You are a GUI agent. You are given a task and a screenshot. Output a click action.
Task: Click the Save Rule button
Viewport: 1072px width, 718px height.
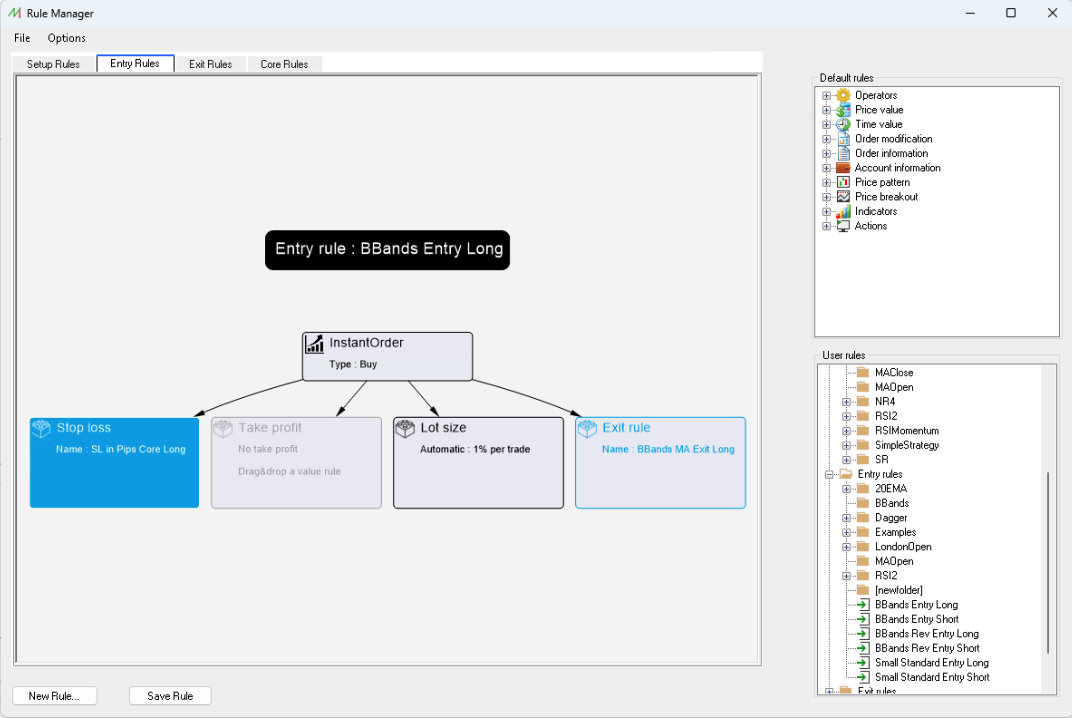pyautogui.click(x=170, y=696)
